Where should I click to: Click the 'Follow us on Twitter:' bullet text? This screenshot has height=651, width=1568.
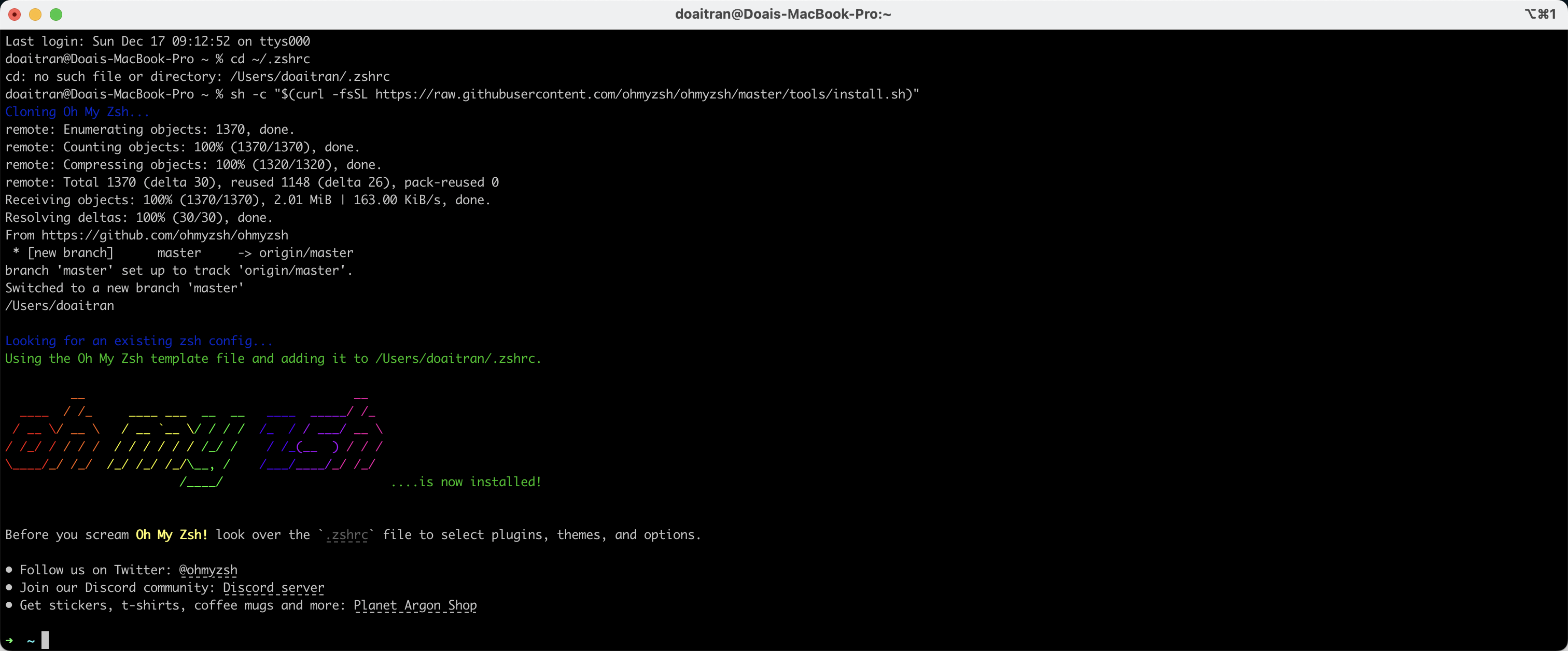(x=95, y=570)
